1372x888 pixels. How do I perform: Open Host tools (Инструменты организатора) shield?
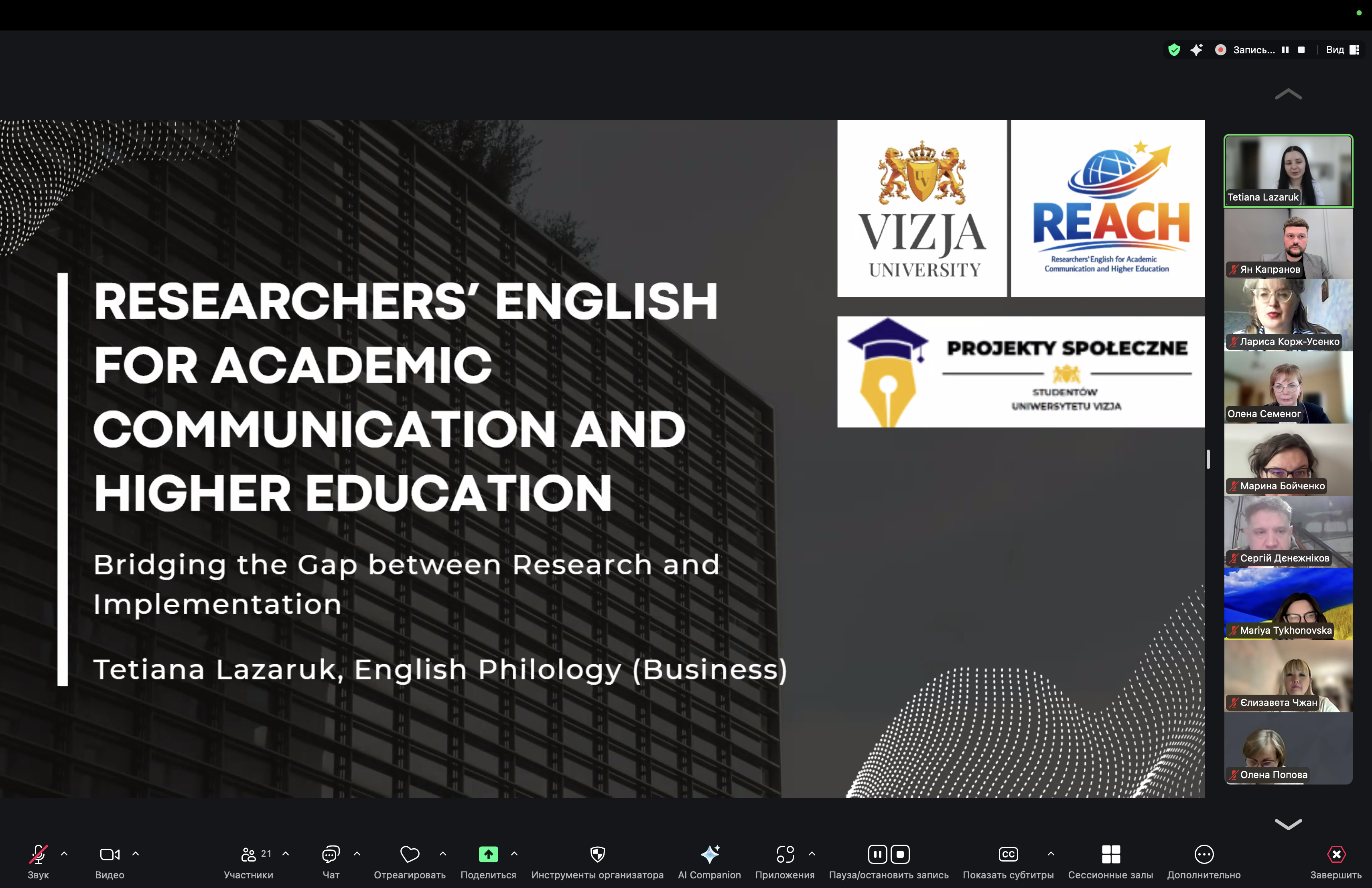(597, 854)
